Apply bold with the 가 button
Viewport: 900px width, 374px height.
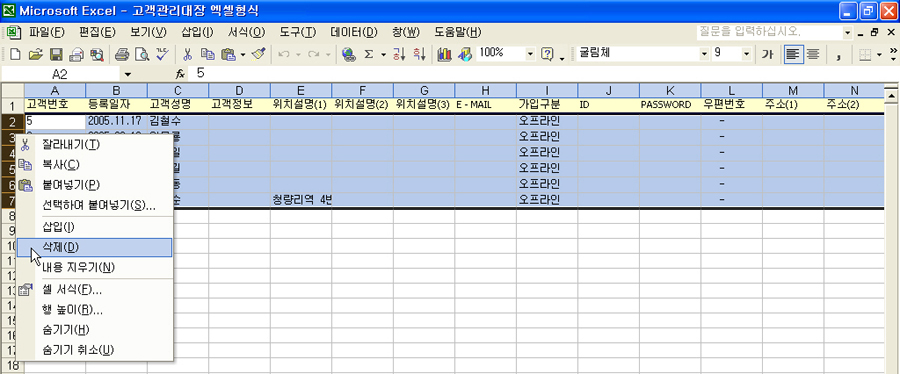point(768,54)
